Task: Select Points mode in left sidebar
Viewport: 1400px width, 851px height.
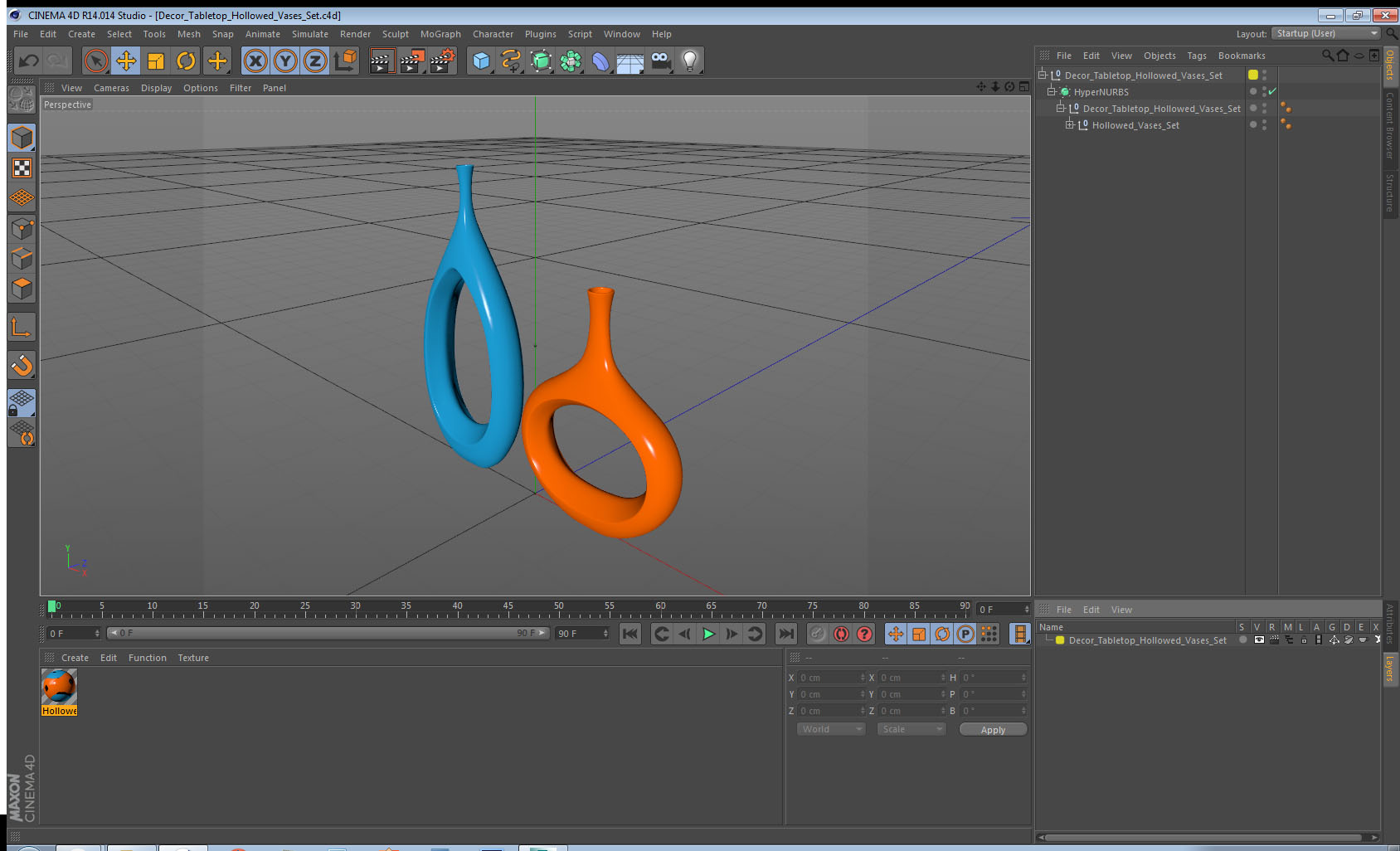Action: tap(22, 229)
